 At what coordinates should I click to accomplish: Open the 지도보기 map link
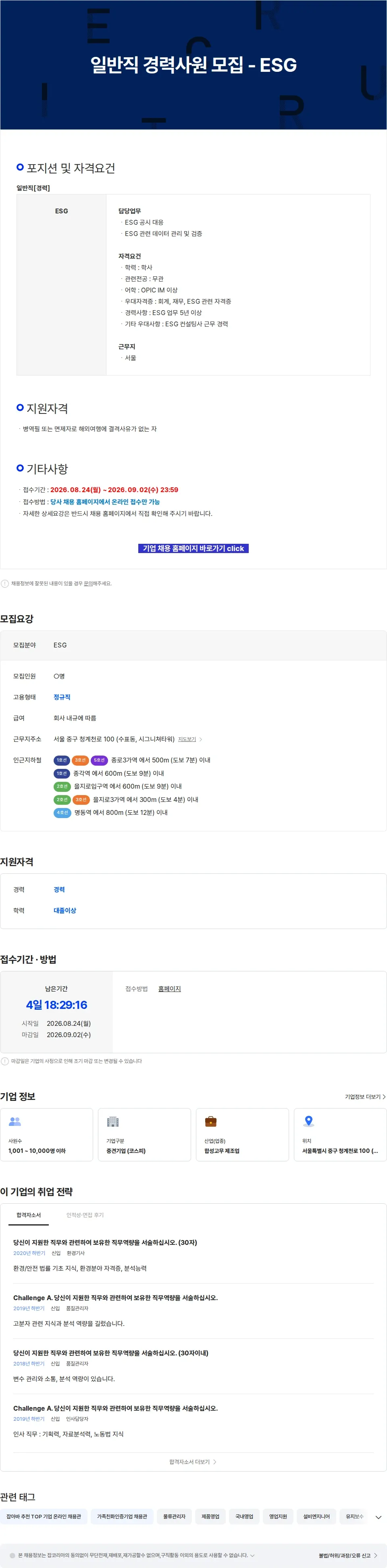coord(187,739)
